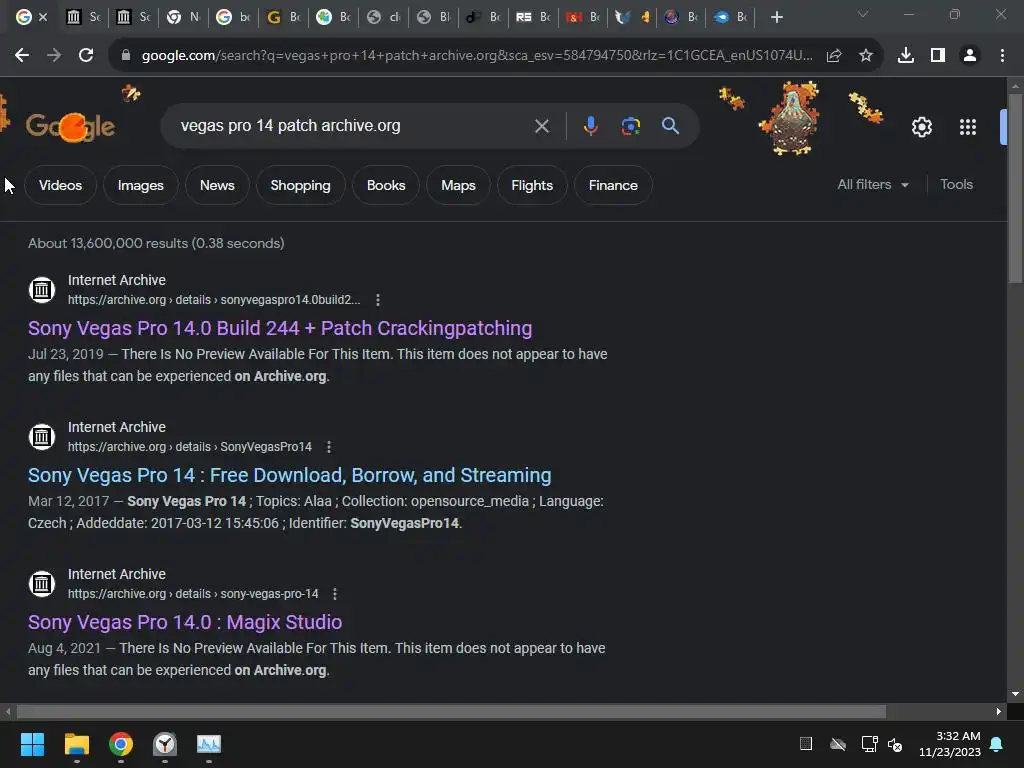Click the Google holiday doodle logo
The width and height of the screenshot is (1024, 768).
70,126
